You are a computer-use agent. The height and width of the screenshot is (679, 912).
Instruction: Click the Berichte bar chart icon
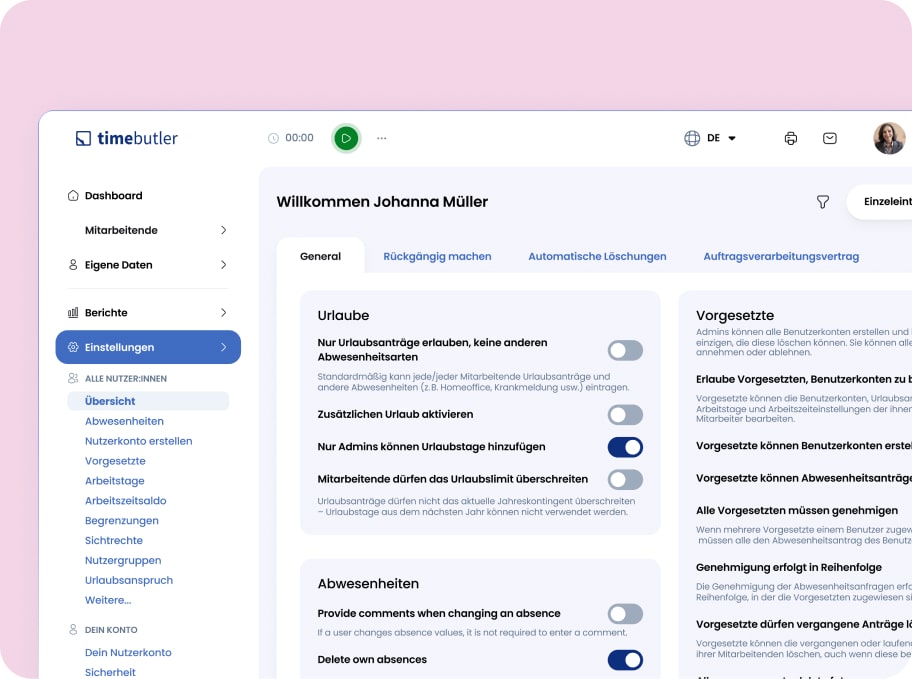pyautogui.click(x=73, y=313)
